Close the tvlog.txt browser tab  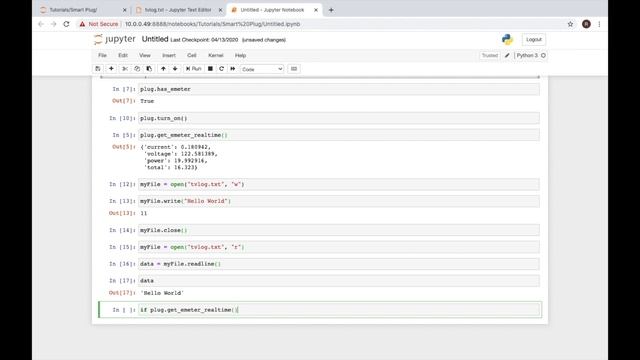click(220, 10)
